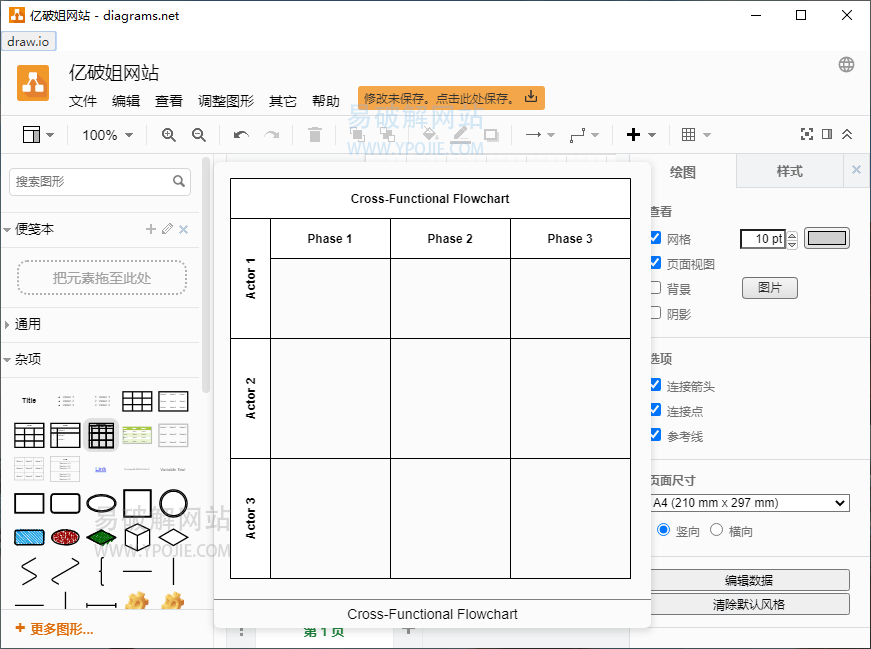Select the curly bracket shape
The width and height of the screenshot is (871, 649).
click(101, 571)
